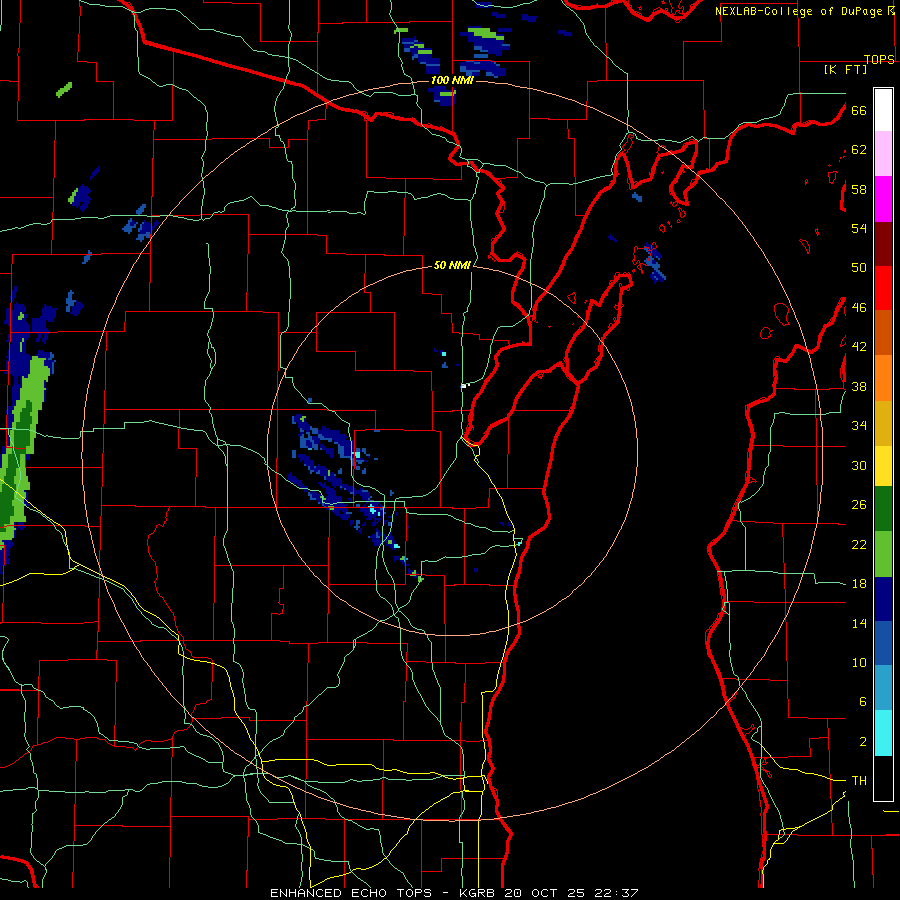This screenshot has height=900, width=900.
Task: Click the 18 legend value
Action: (x=859, y=584)
